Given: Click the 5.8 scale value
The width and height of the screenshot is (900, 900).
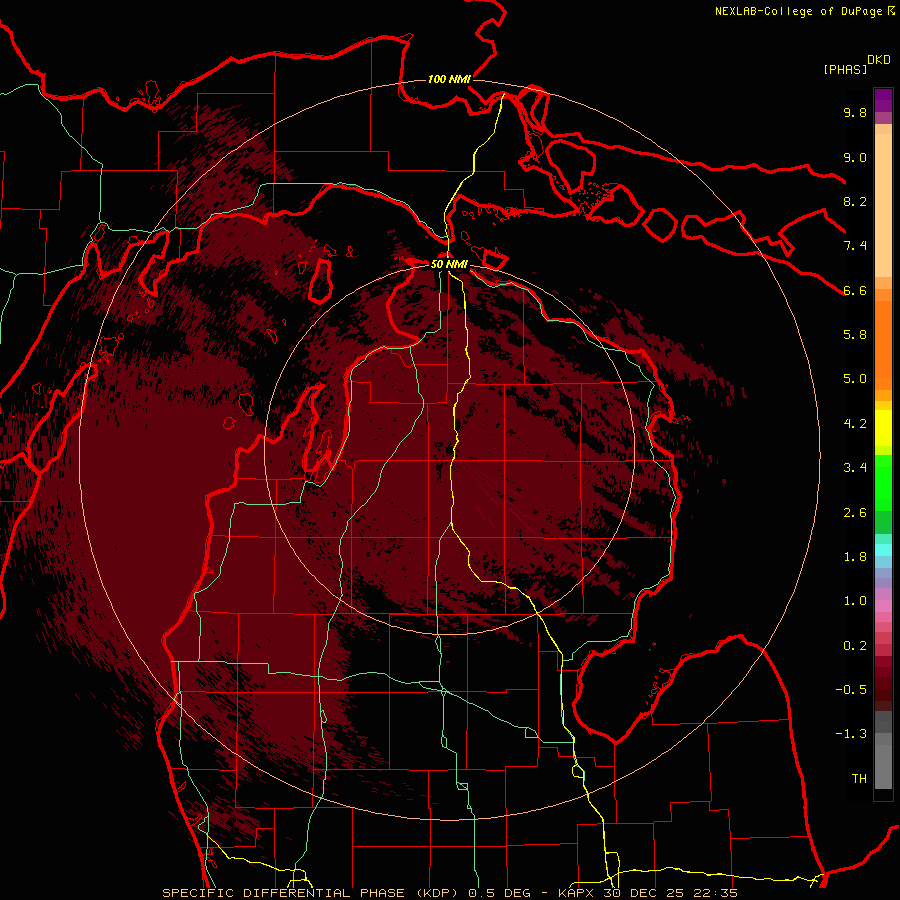Looking at the screenshot, I should (855, 335).
